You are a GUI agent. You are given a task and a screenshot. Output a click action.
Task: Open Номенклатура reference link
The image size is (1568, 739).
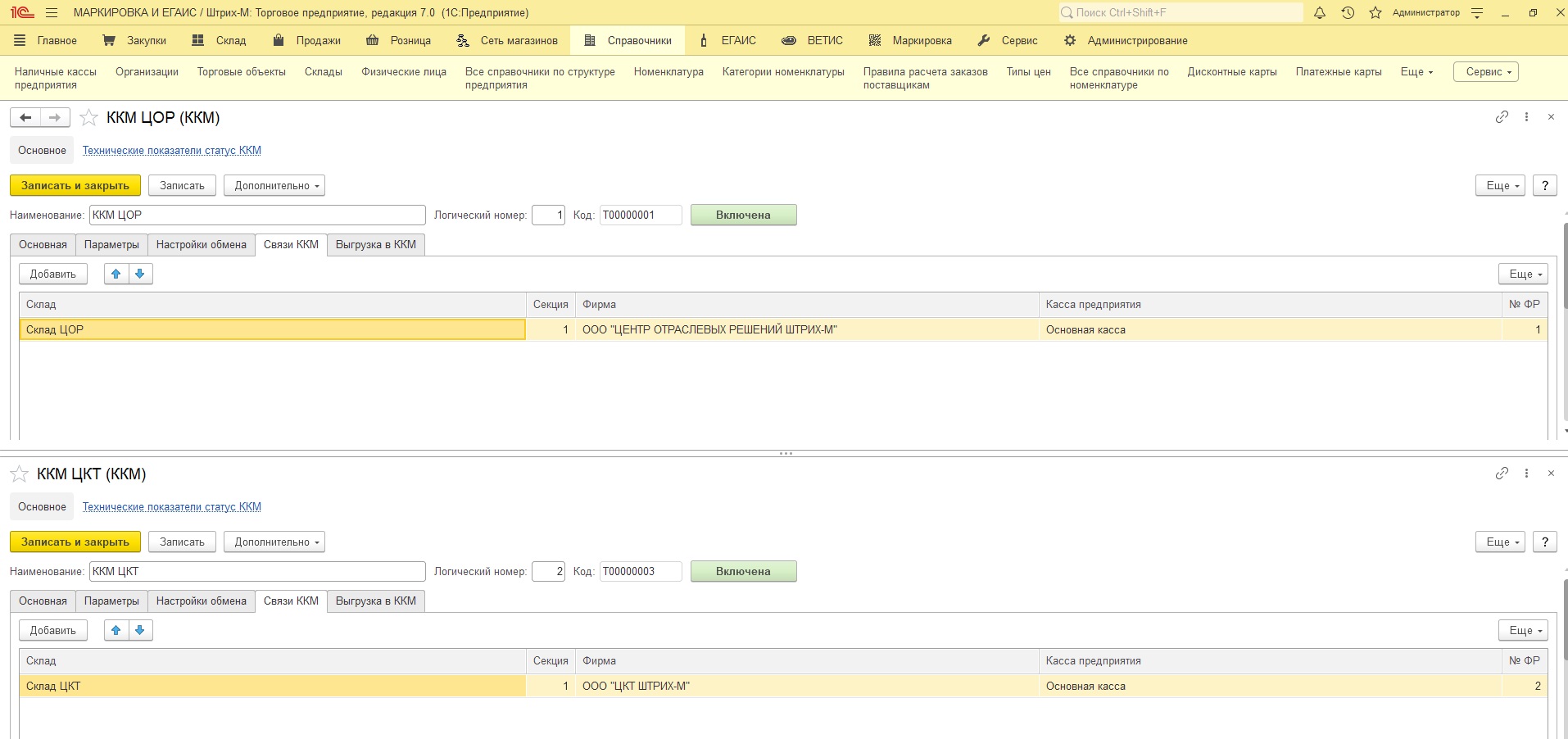(668, 72)
